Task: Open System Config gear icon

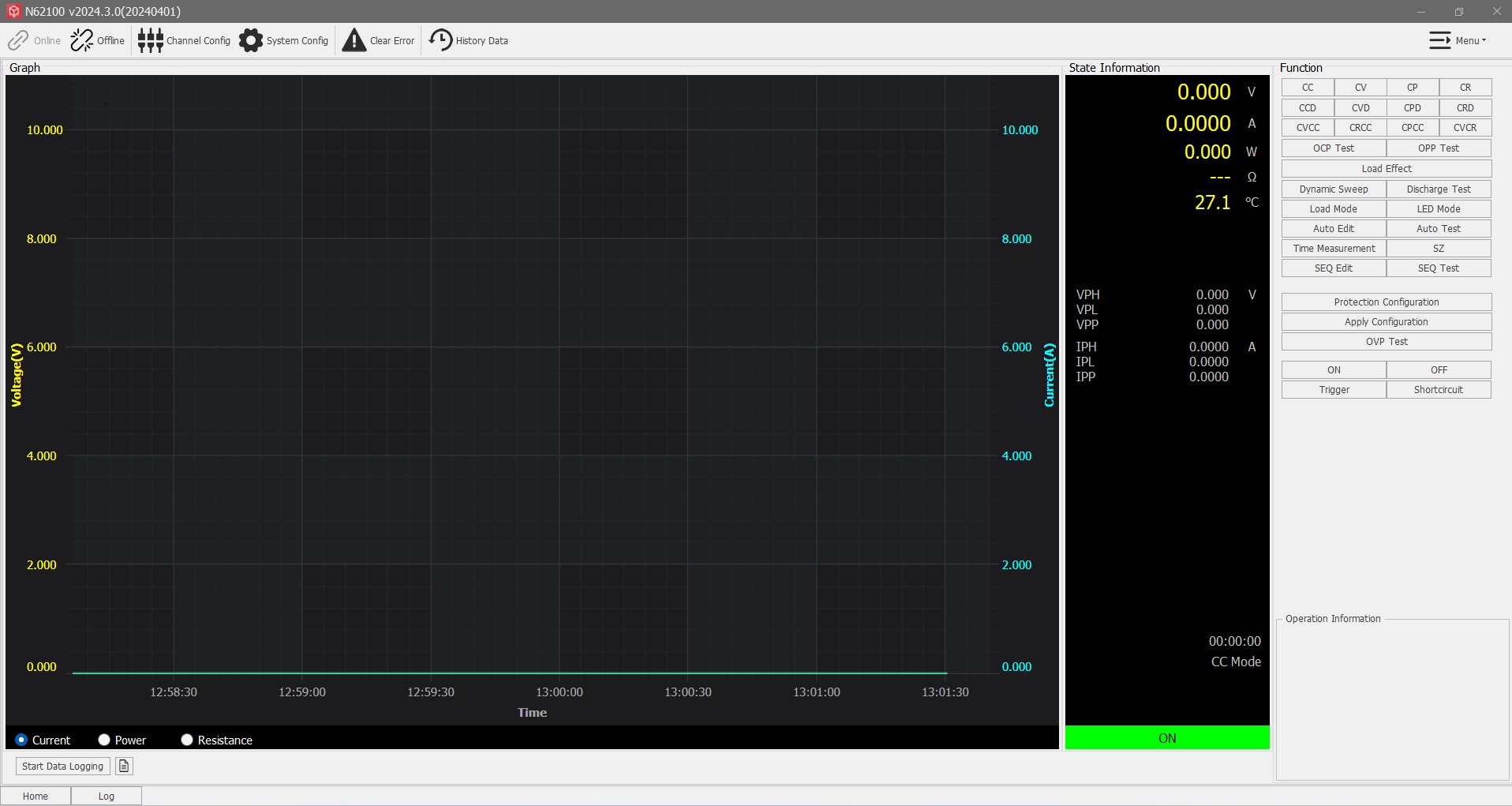Action: 251,40
